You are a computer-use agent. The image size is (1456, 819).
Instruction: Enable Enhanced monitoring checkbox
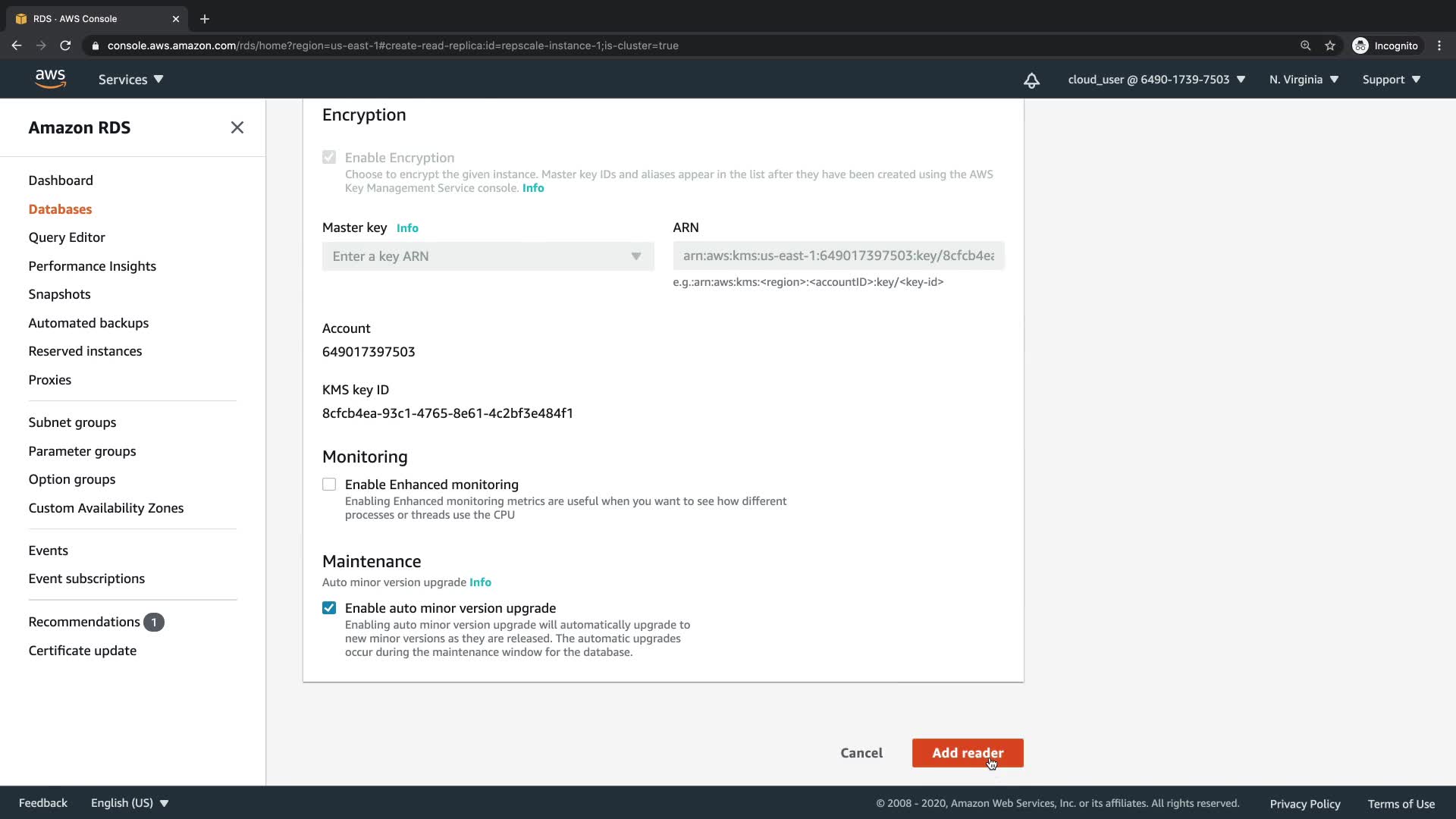(329, 485)
